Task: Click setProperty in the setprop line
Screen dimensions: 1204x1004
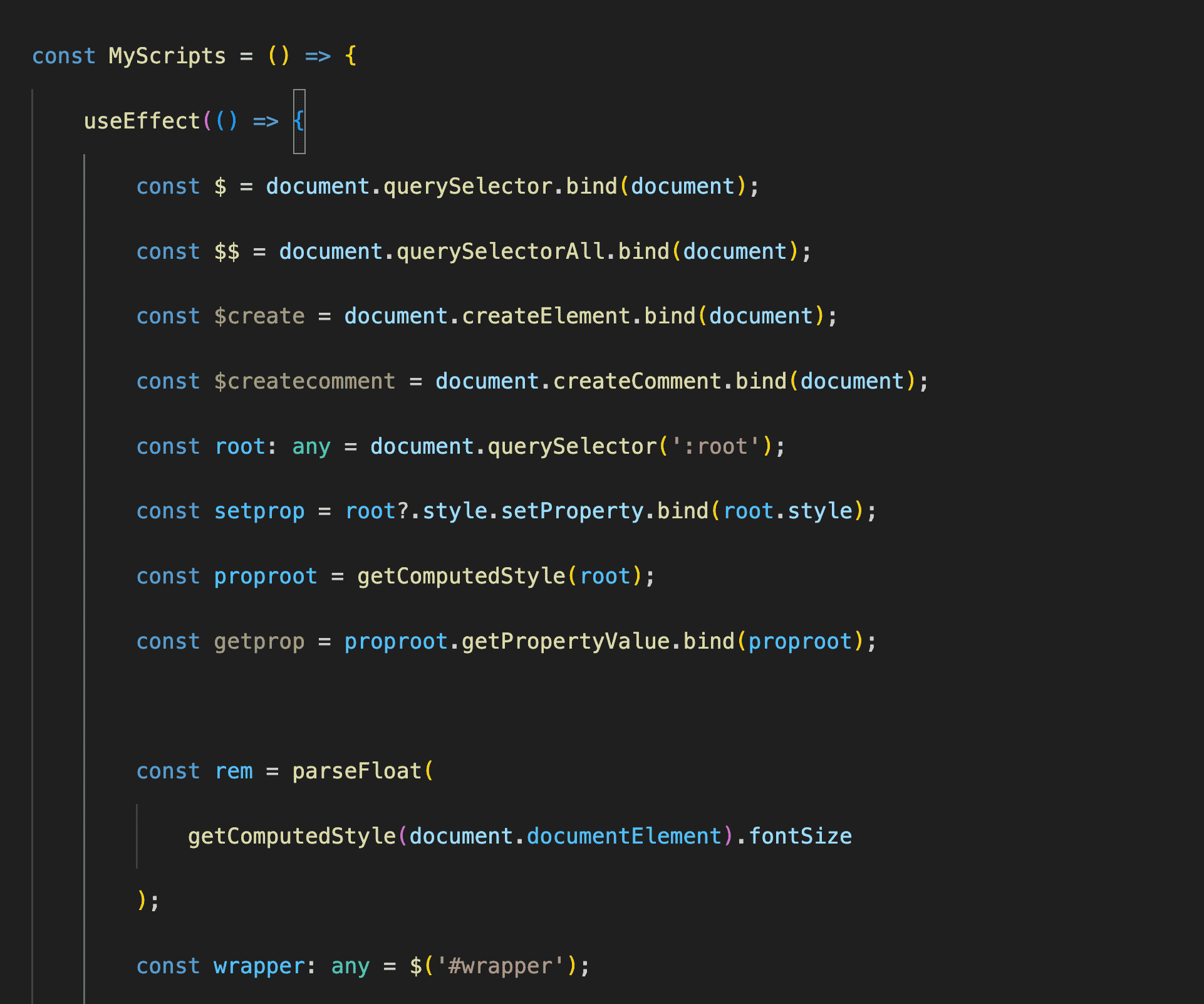Action: point(572,511)
